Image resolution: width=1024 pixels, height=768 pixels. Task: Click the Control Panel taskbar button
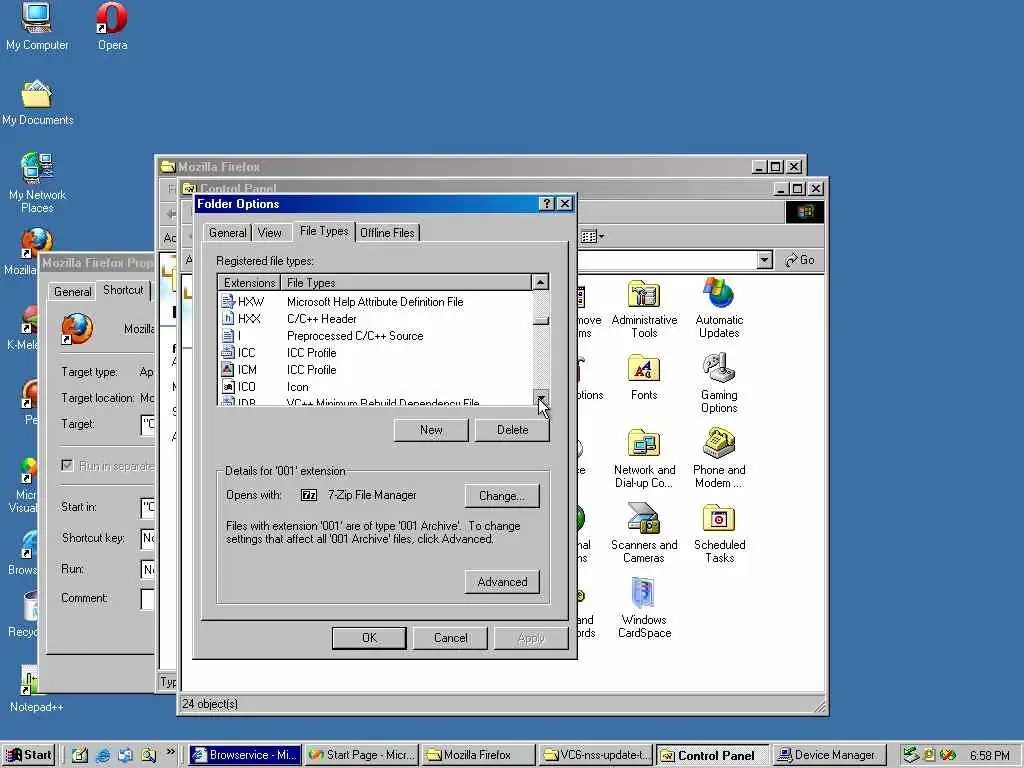[x=712, y=755]
